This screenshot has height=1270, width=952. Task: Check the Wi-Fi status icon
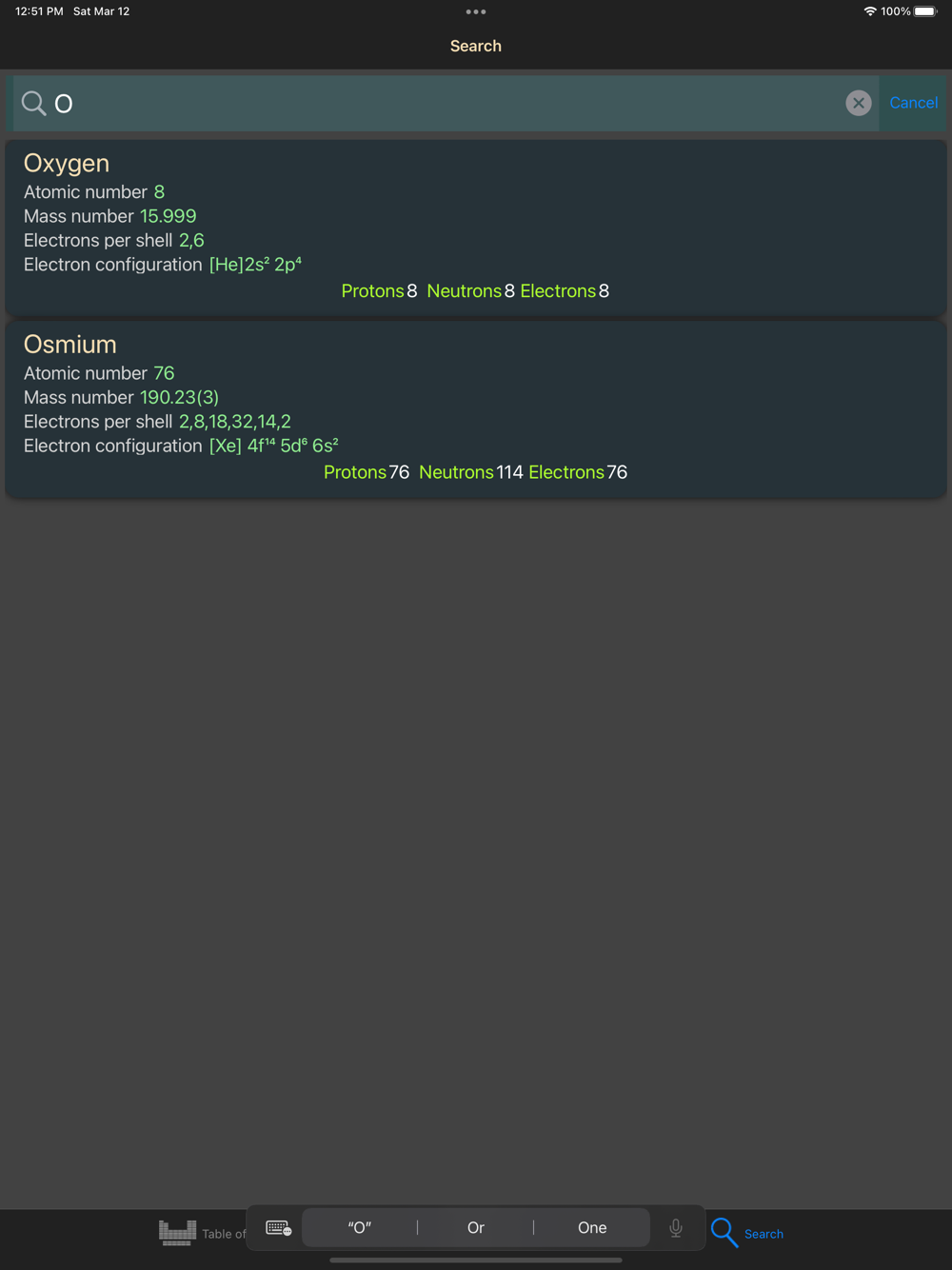point(869,11)
